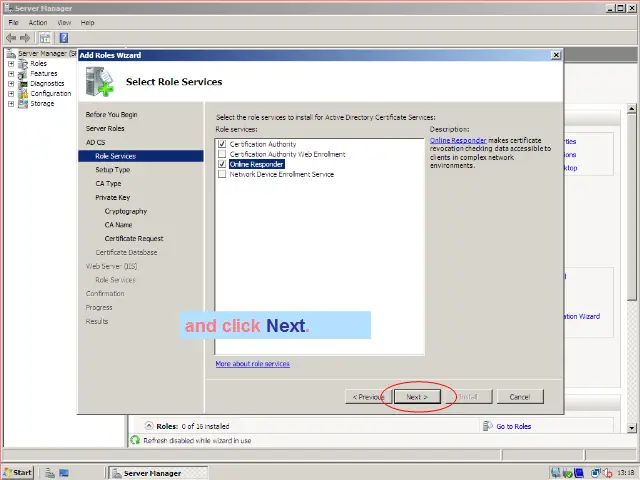This screenshot has height=480, width=640.
Task: Click the Go to Roles link
Action: coord(514,426)
